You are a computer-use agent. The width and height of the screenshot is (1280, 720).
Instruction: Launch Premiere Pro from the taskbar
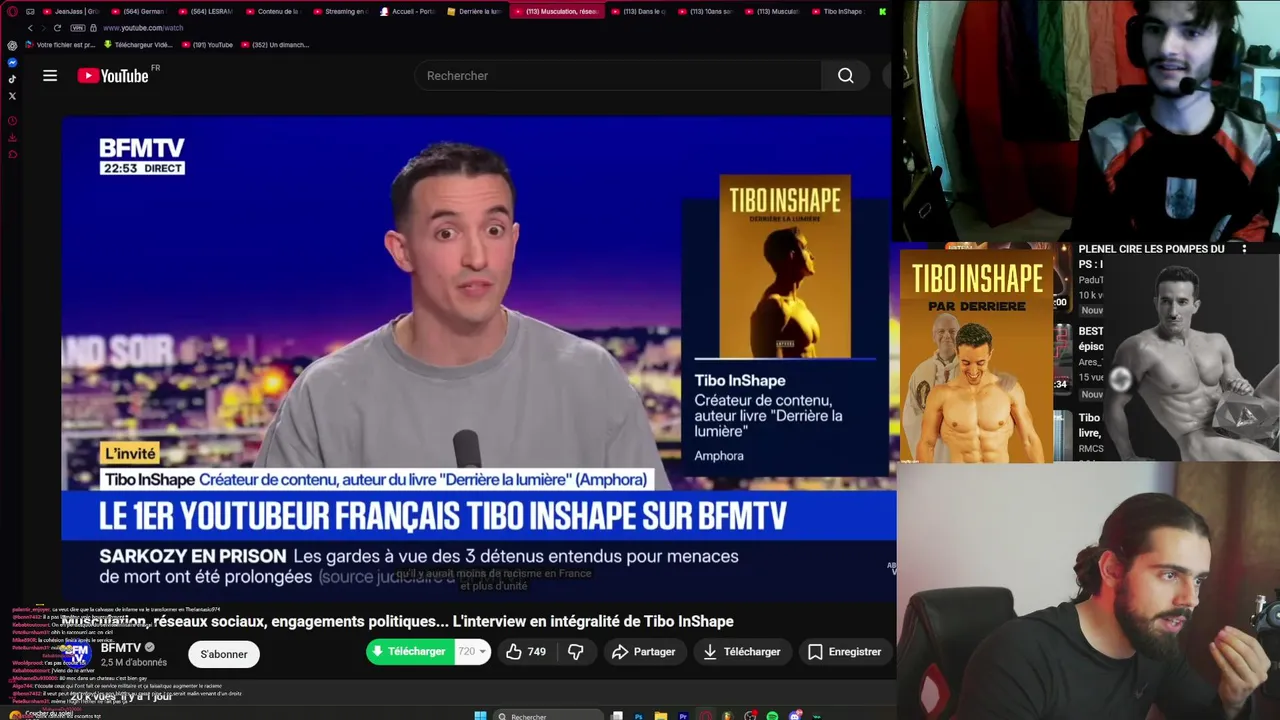coord(683,716)
